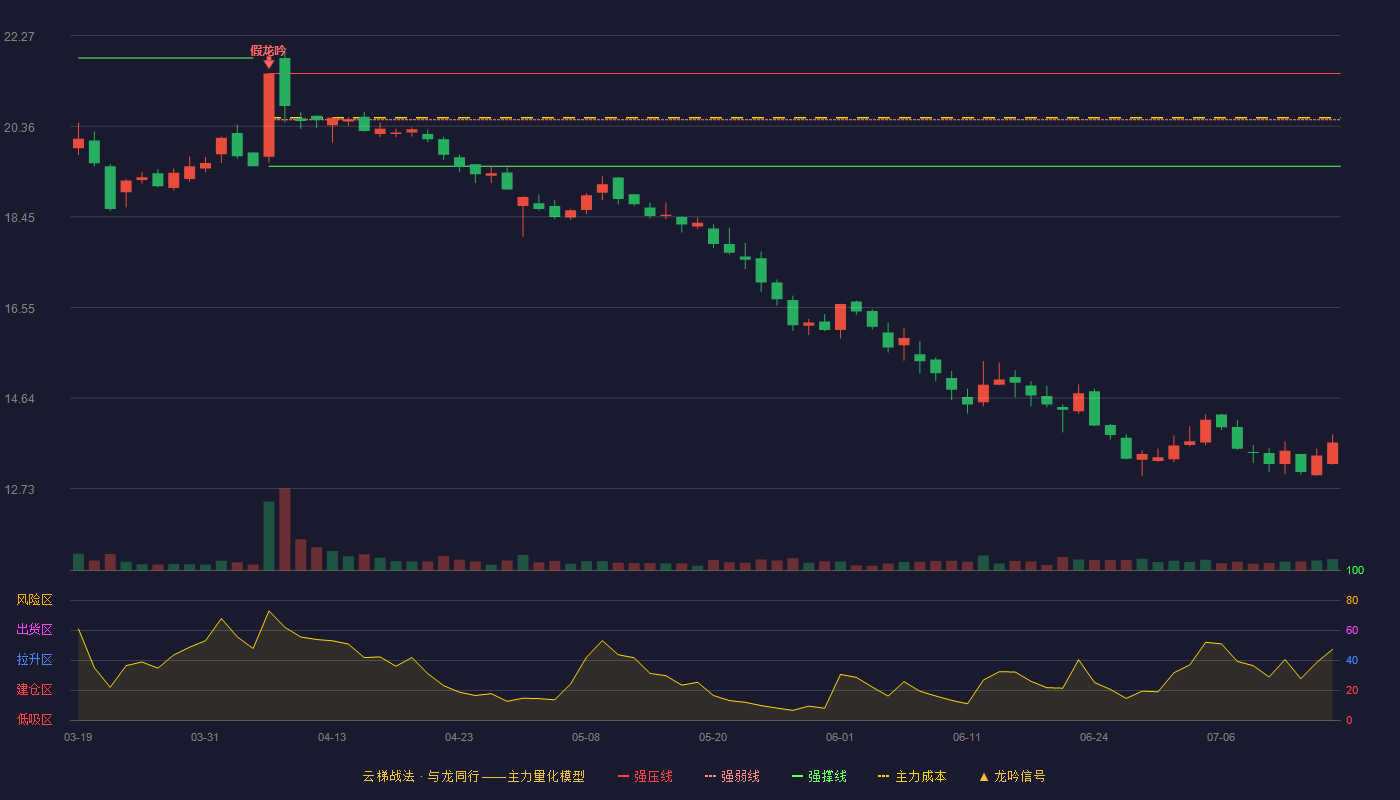Click the 03-19 date label

tap(78, 737)
